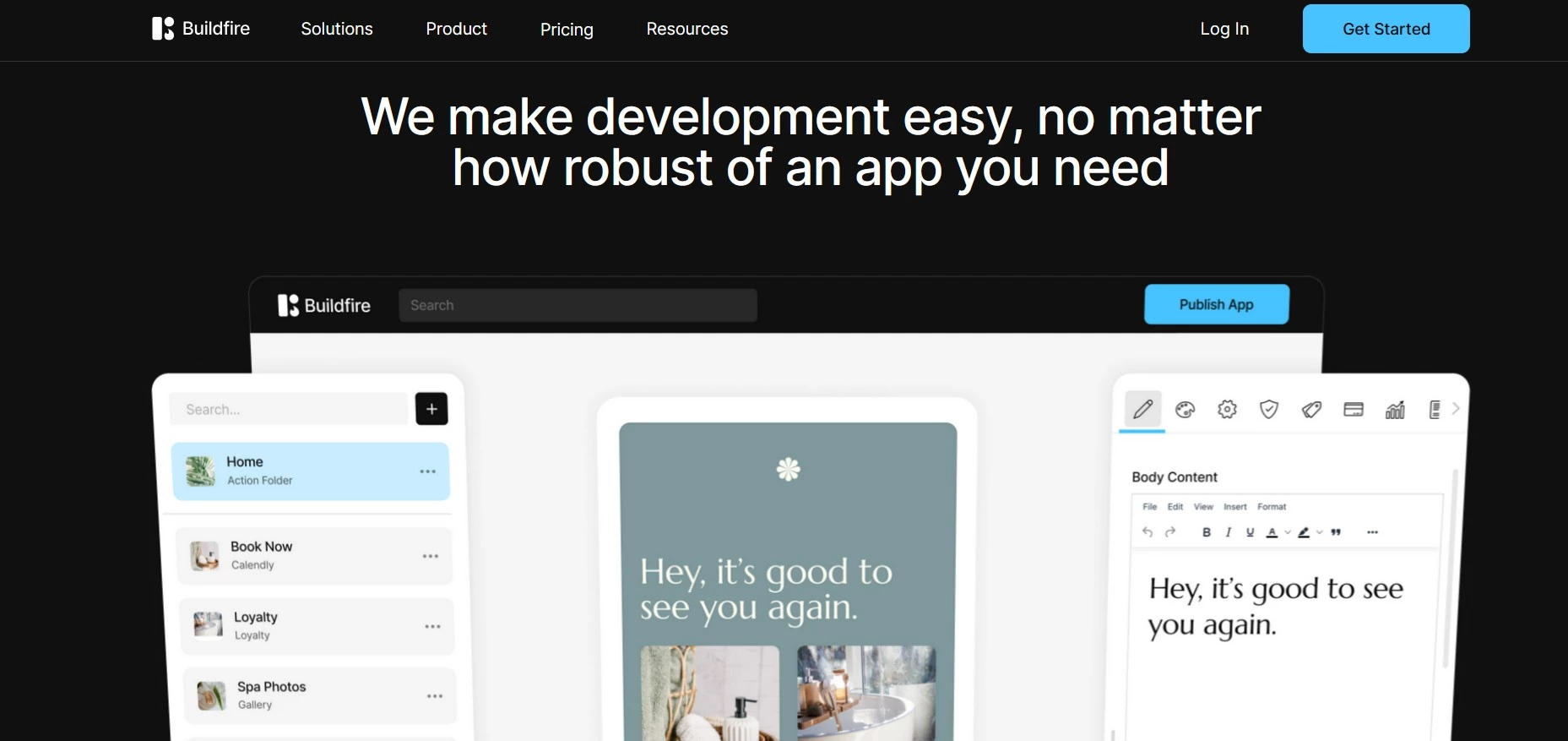Click the undo arrow in editor

click(1148, 532)
